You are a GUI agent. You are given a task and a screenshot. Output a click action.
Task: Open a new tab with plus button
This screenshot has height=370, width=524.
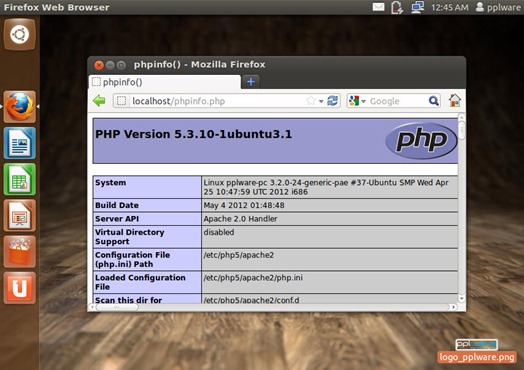tap(251, 82)
